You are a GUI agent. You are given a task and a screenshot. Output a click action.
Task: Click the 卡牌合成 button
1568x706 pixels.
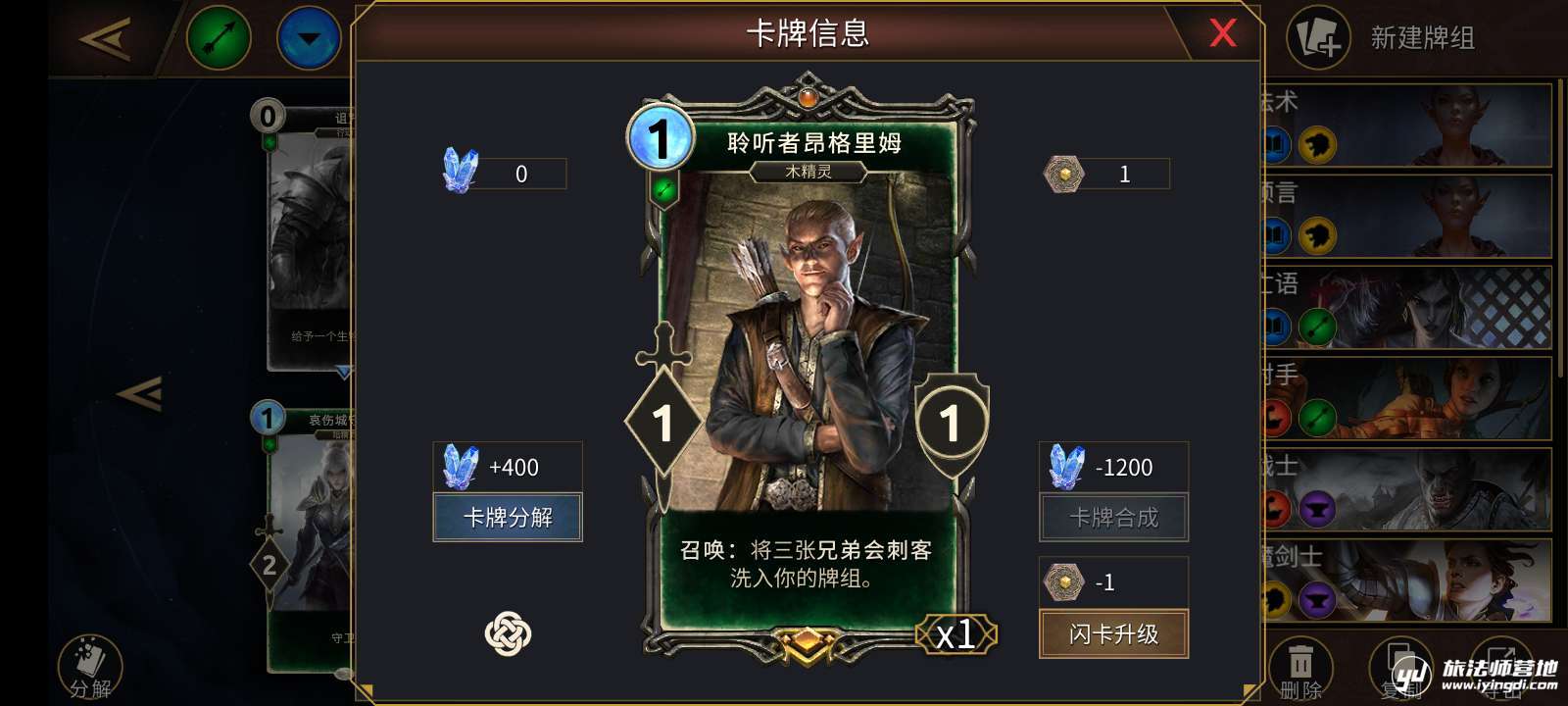1113,517
